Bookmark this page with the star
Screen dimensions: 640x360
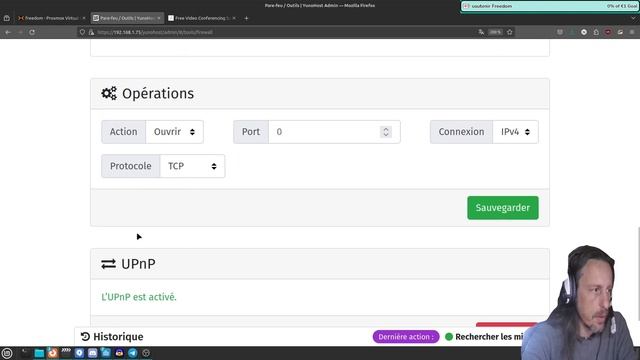tap(509, 32)
